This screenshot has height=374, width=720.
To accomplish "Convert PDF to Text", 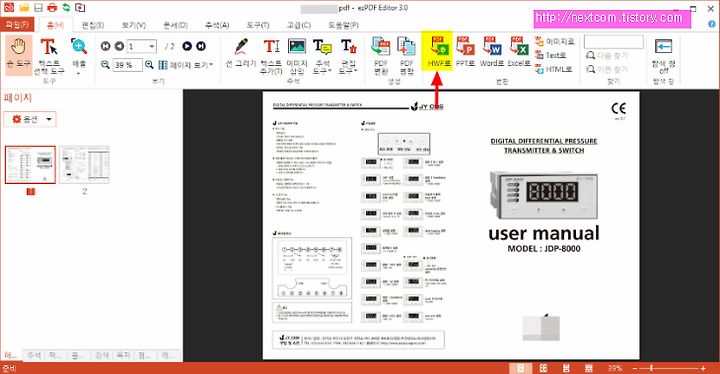I will click(551, 55).
